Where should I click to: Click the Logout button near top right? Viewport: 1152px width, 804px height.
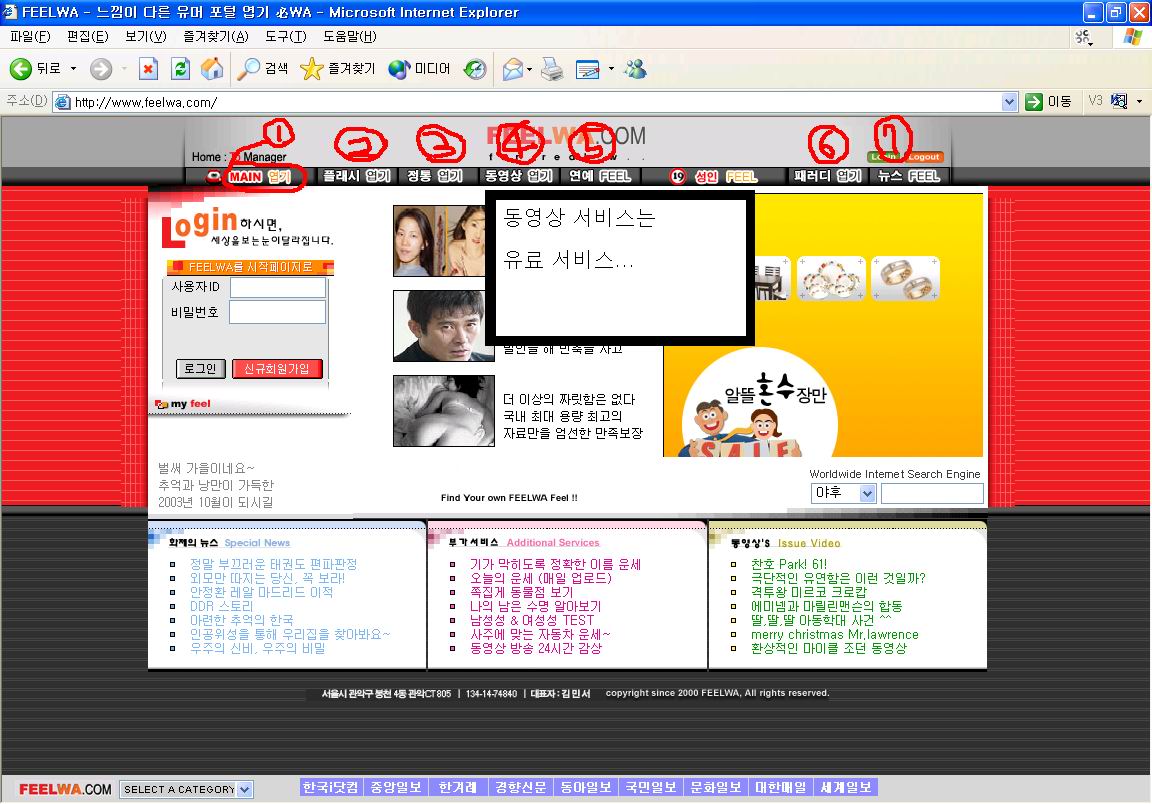924,157
